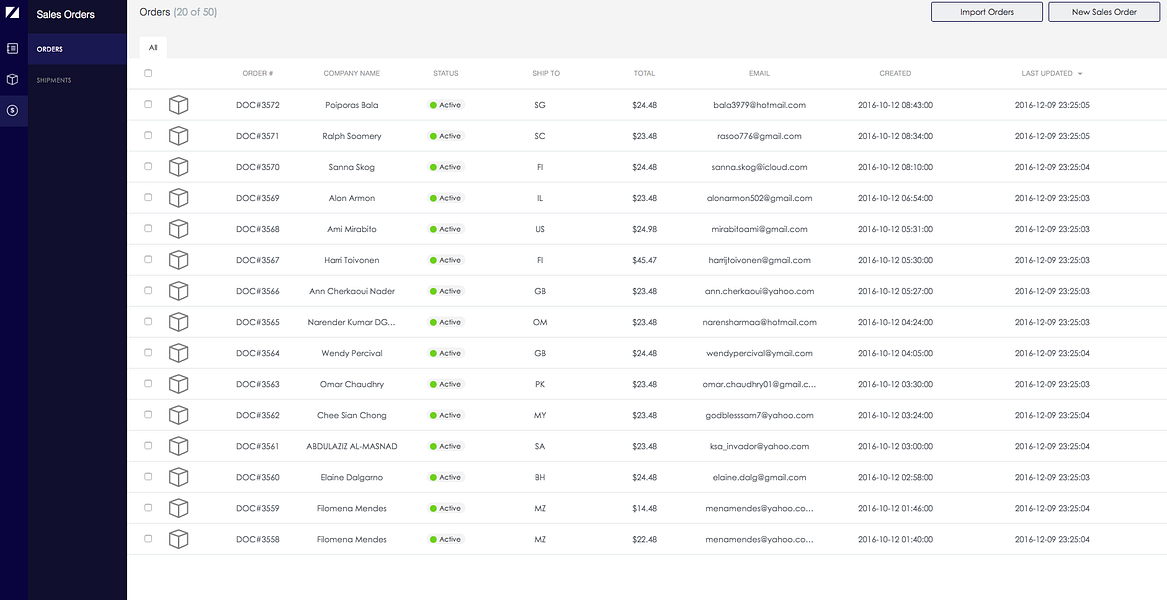The height and width of the screenshot is (600, 1167).
Task: Click the box icon for order DOC#3572
Action: pos(178,105)
